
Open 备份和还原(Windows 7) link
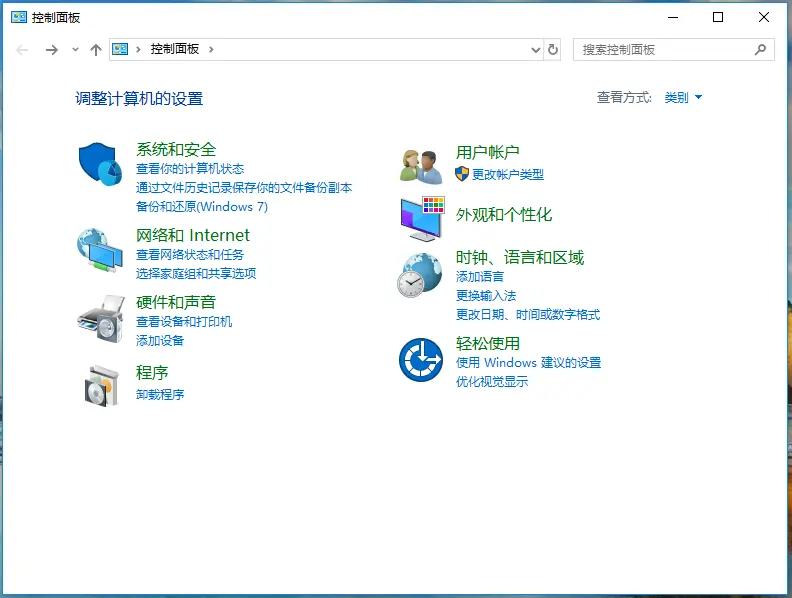[x=202, y=207]
